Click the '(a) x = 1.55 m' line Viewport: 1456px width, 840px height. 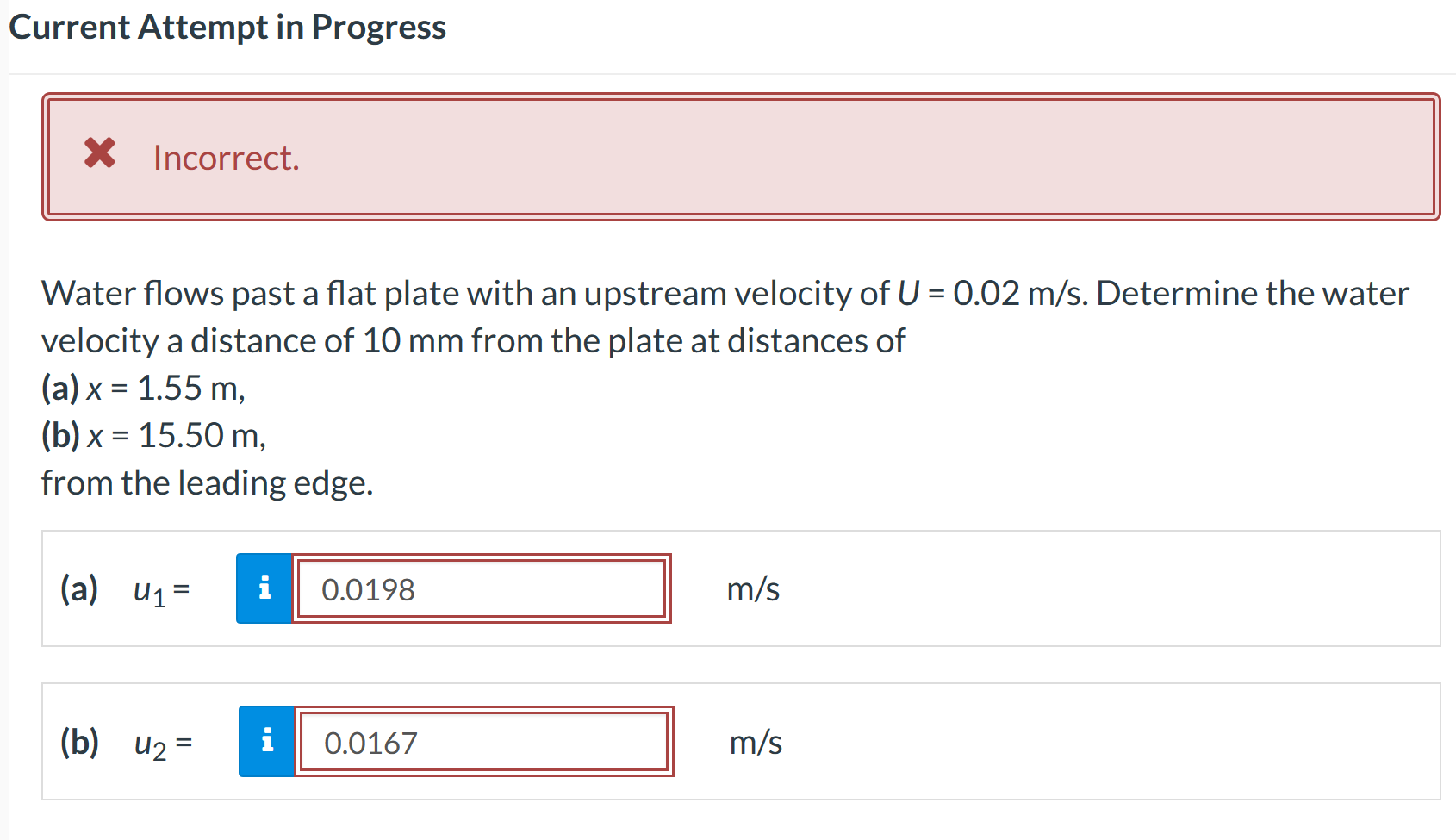pos(144,388)
